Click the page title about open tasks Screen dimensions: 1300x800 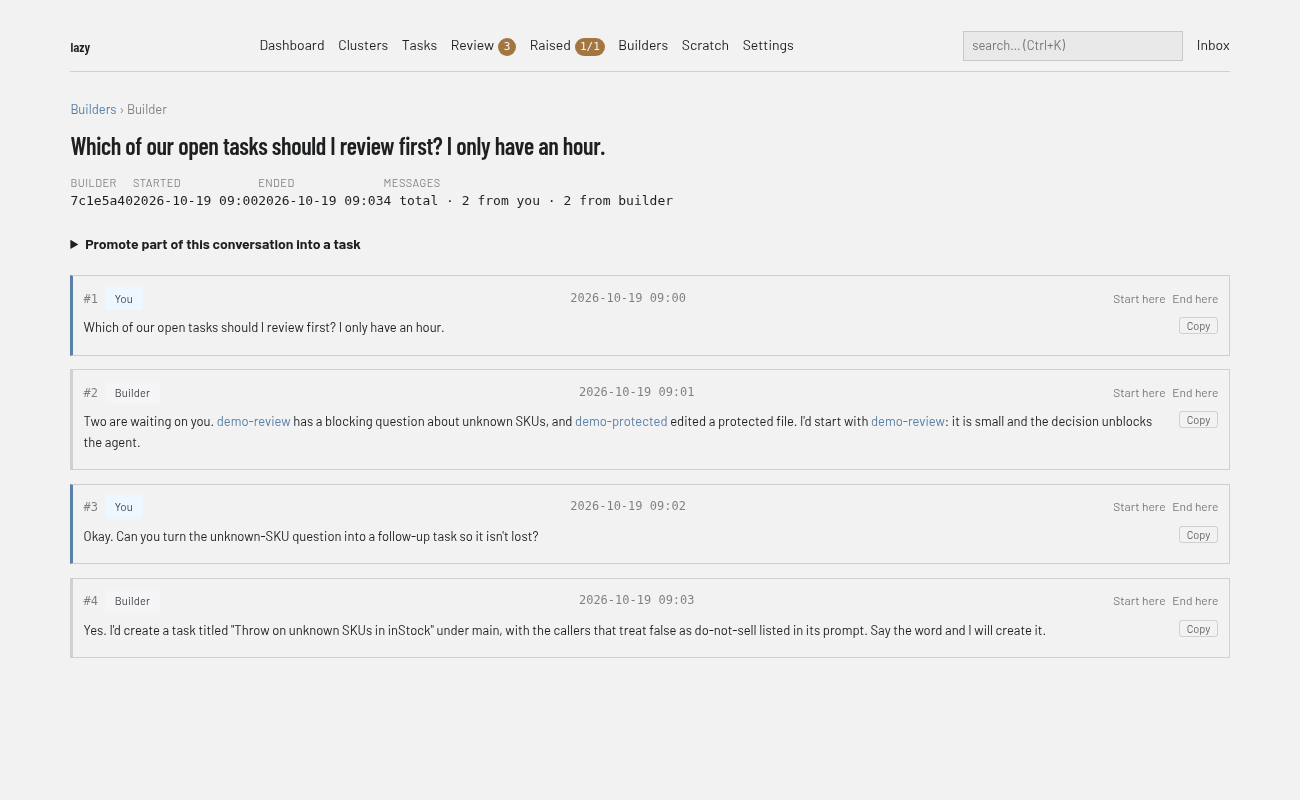point(338,146)
